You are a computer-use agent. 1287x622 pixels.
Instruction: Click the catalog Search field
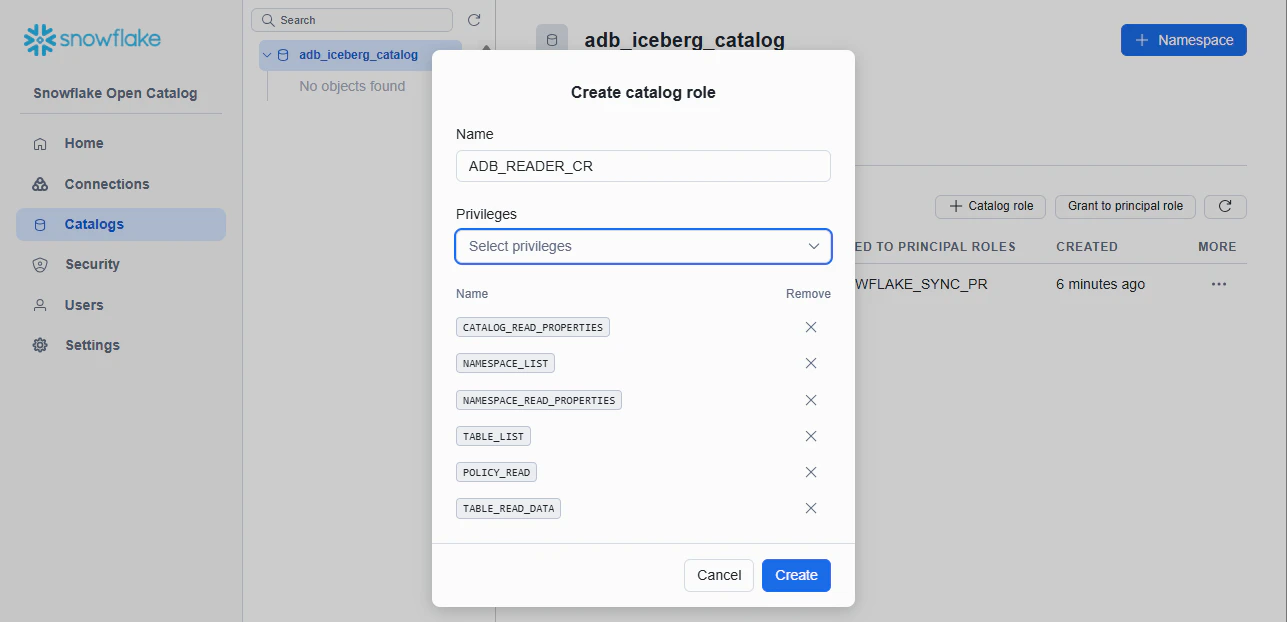352,20
